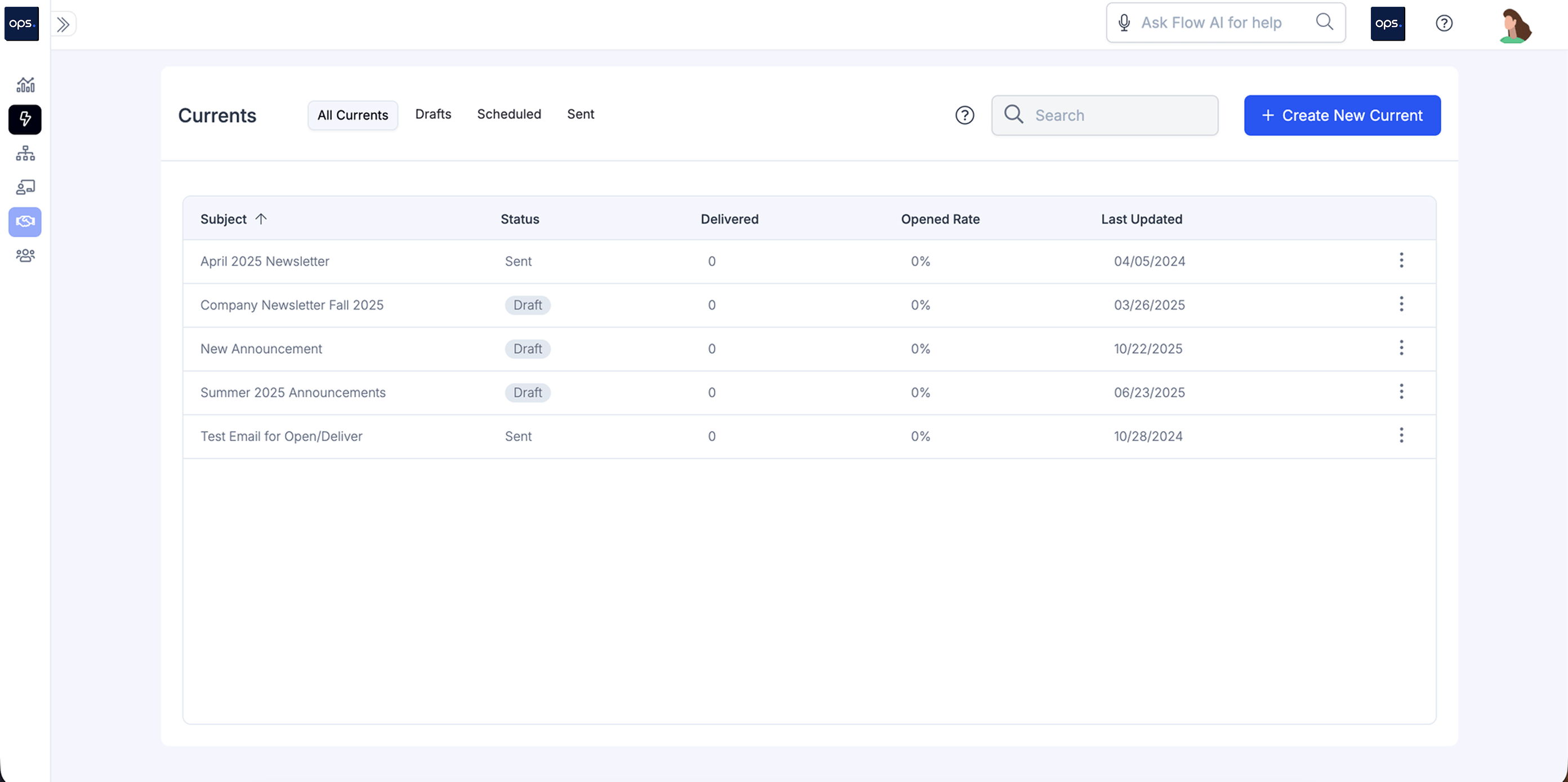This screenshot has height=782, width=1568.
Task: Click the Currents help question mark icon
Action: coord(964,115)
